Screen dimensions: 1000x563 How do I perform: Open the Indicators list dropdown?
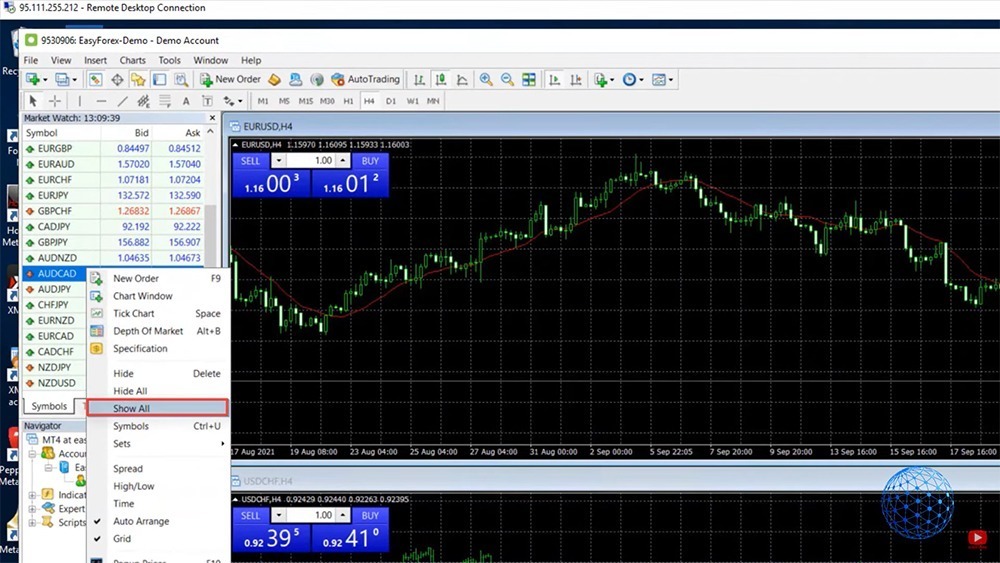603,80
